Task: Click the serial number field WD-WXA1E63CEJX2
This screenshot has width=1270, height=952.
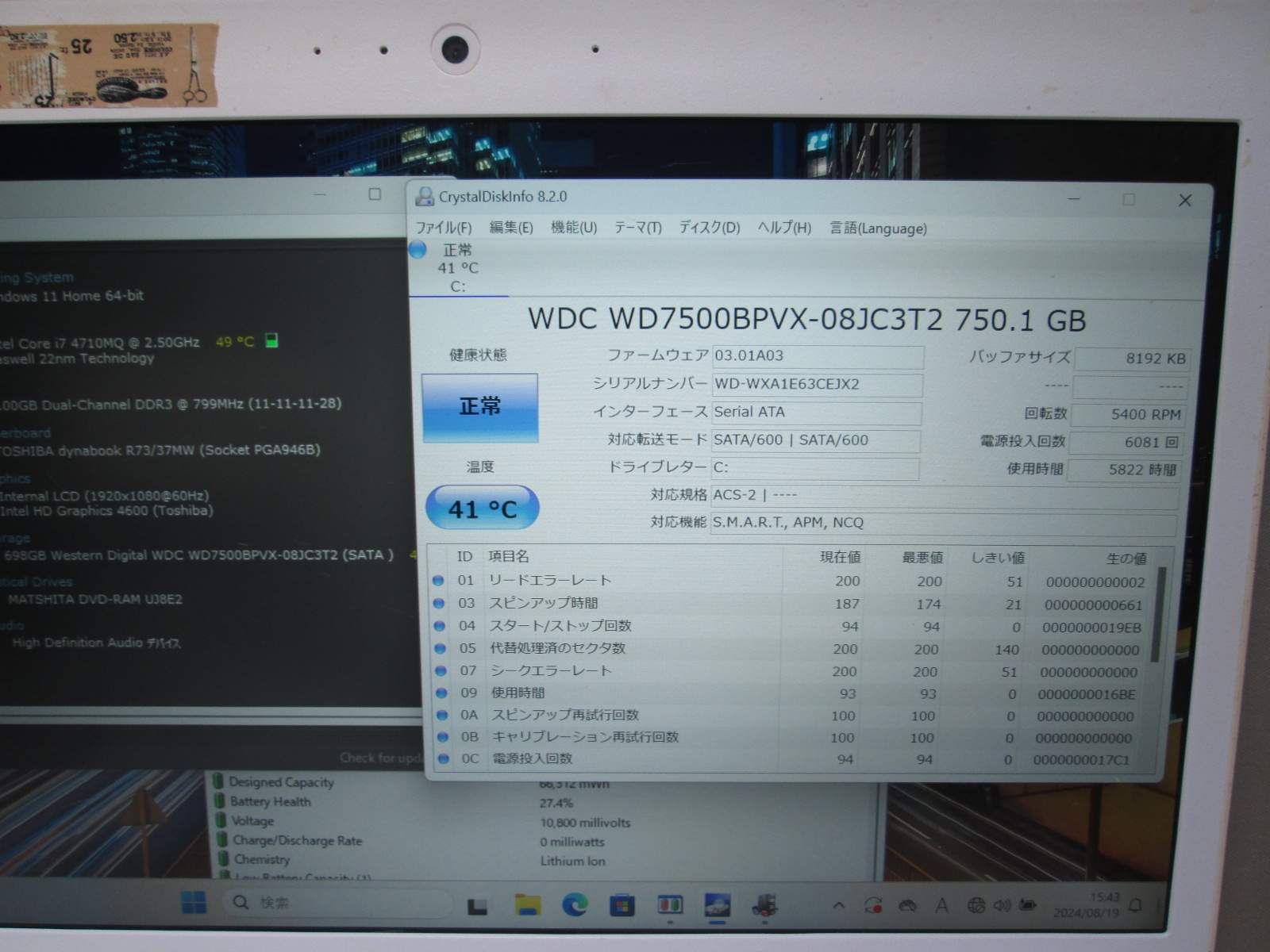Action: (x=818, y=385)
